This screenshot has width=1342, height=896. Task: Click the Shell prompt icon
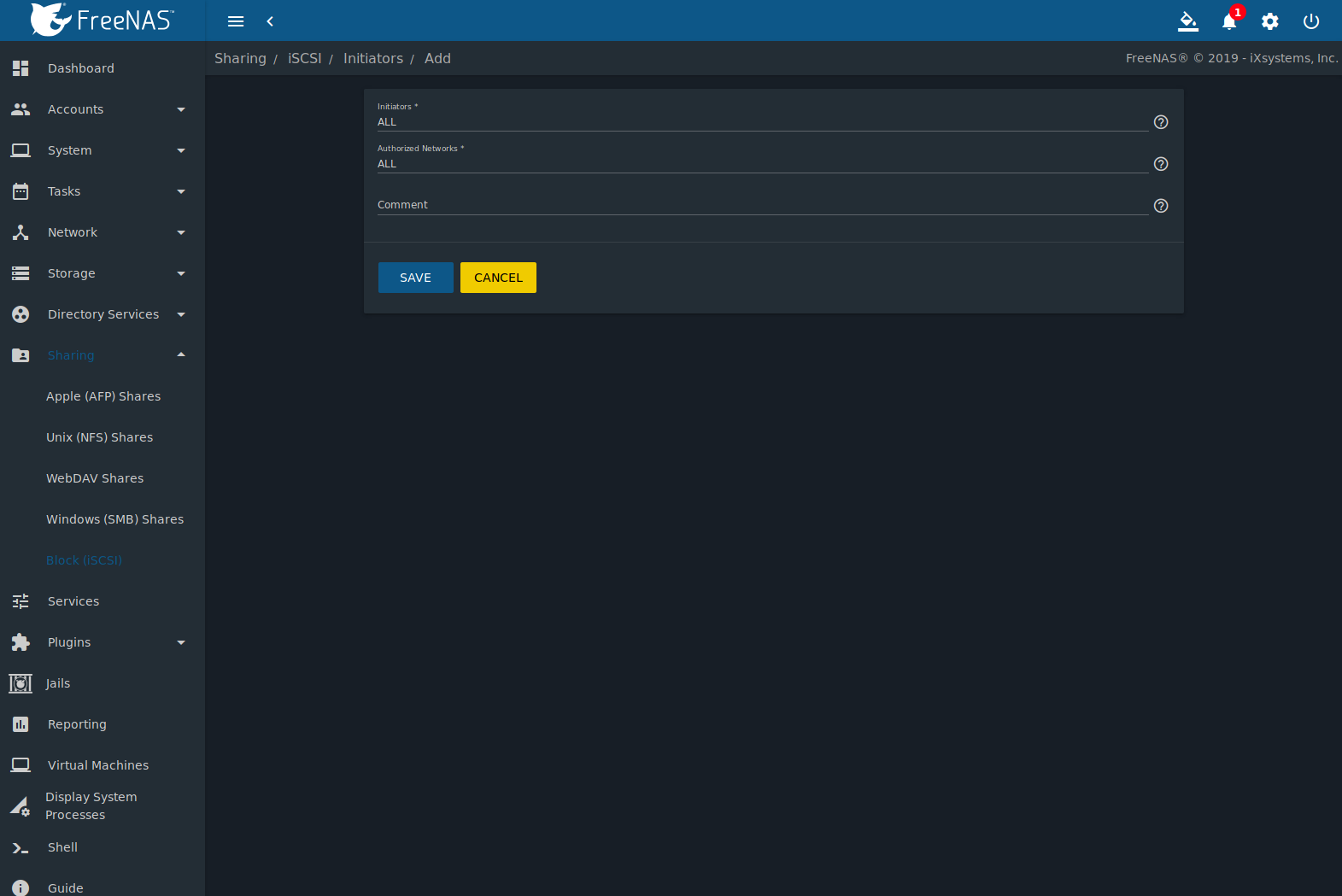pos(21,847)
